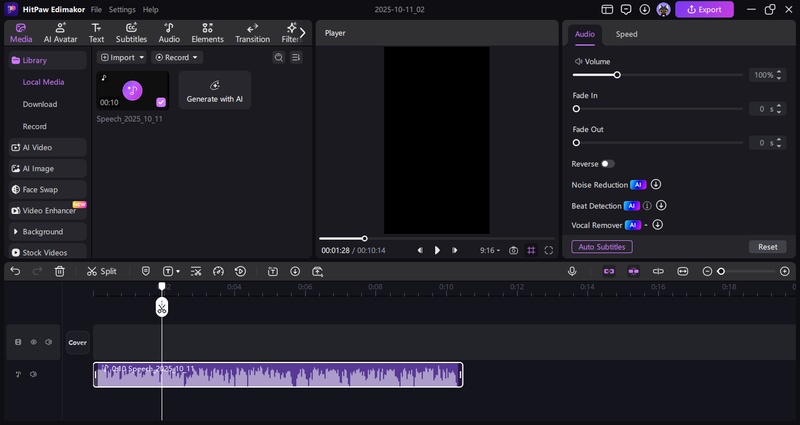800x425 pixels.
Task: Download the Noise Reduction AI feature
Action: coord(656,185)
